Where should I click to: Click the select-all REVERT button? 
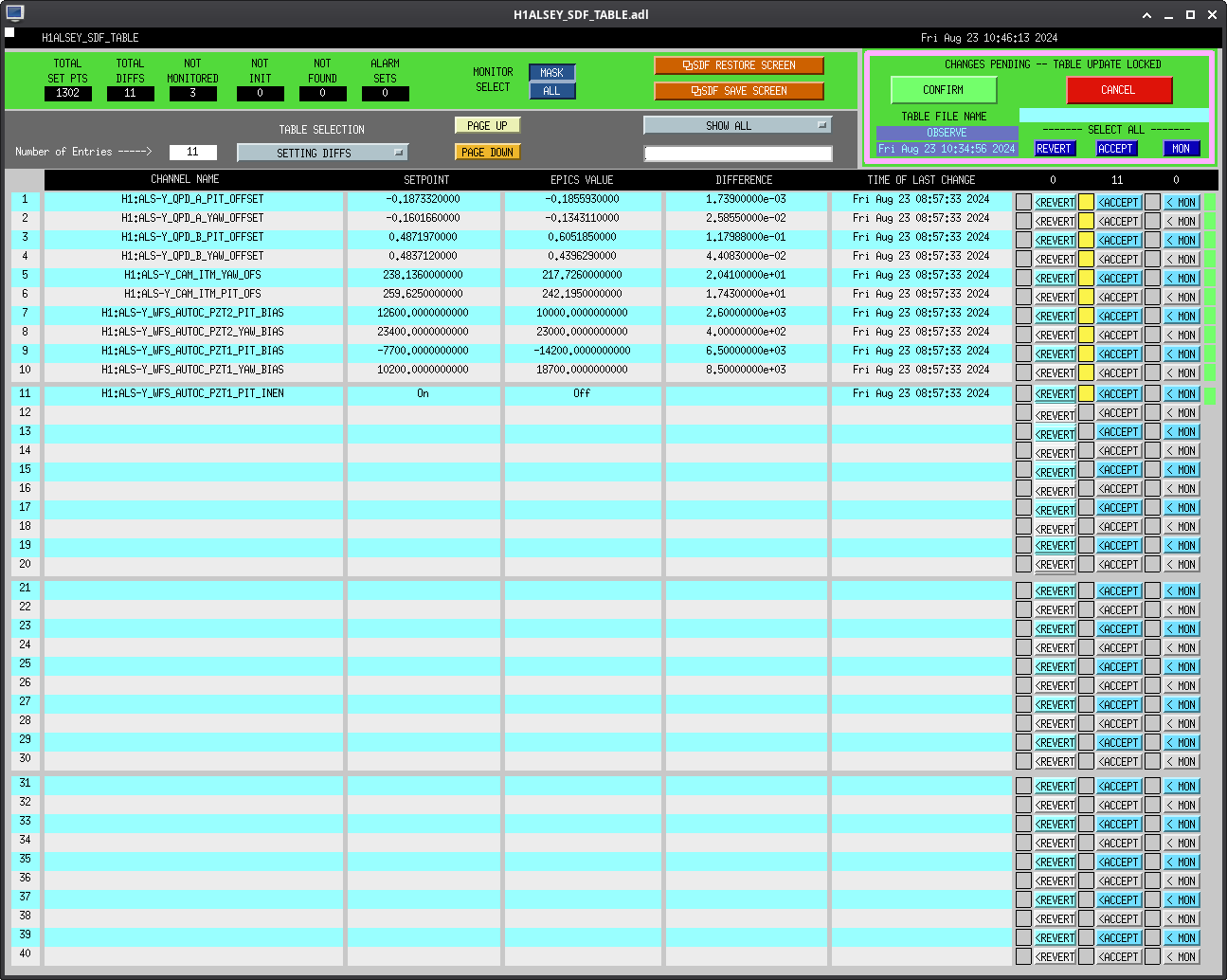pyautogui.click(x=1054, y=149)
